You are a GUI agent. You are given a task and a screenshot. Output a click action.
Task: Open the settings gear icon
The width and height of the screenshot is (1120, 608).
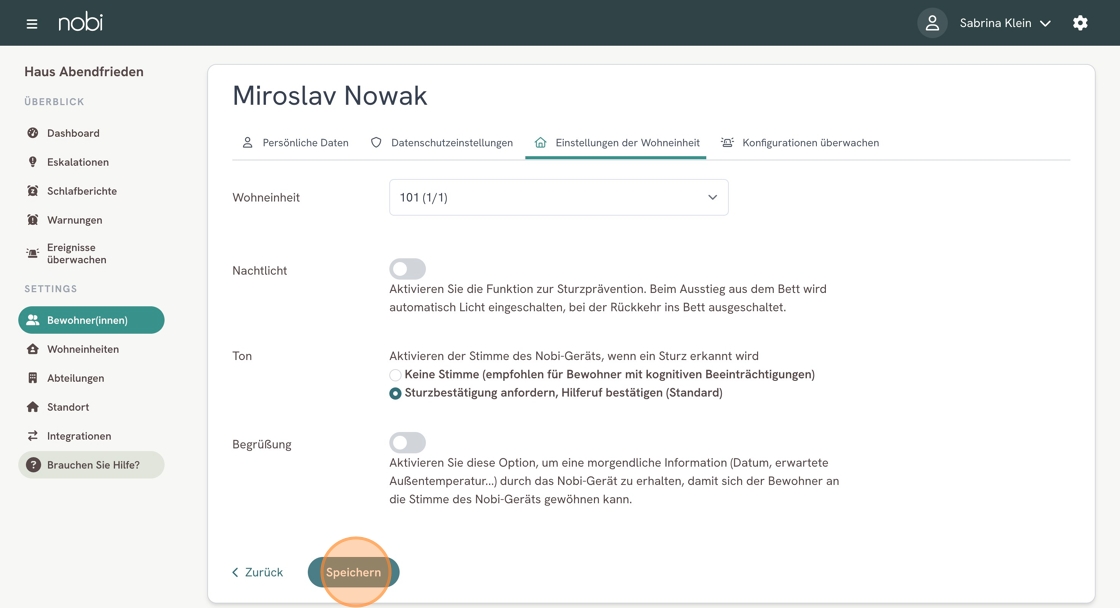[x=1080, y=23]
